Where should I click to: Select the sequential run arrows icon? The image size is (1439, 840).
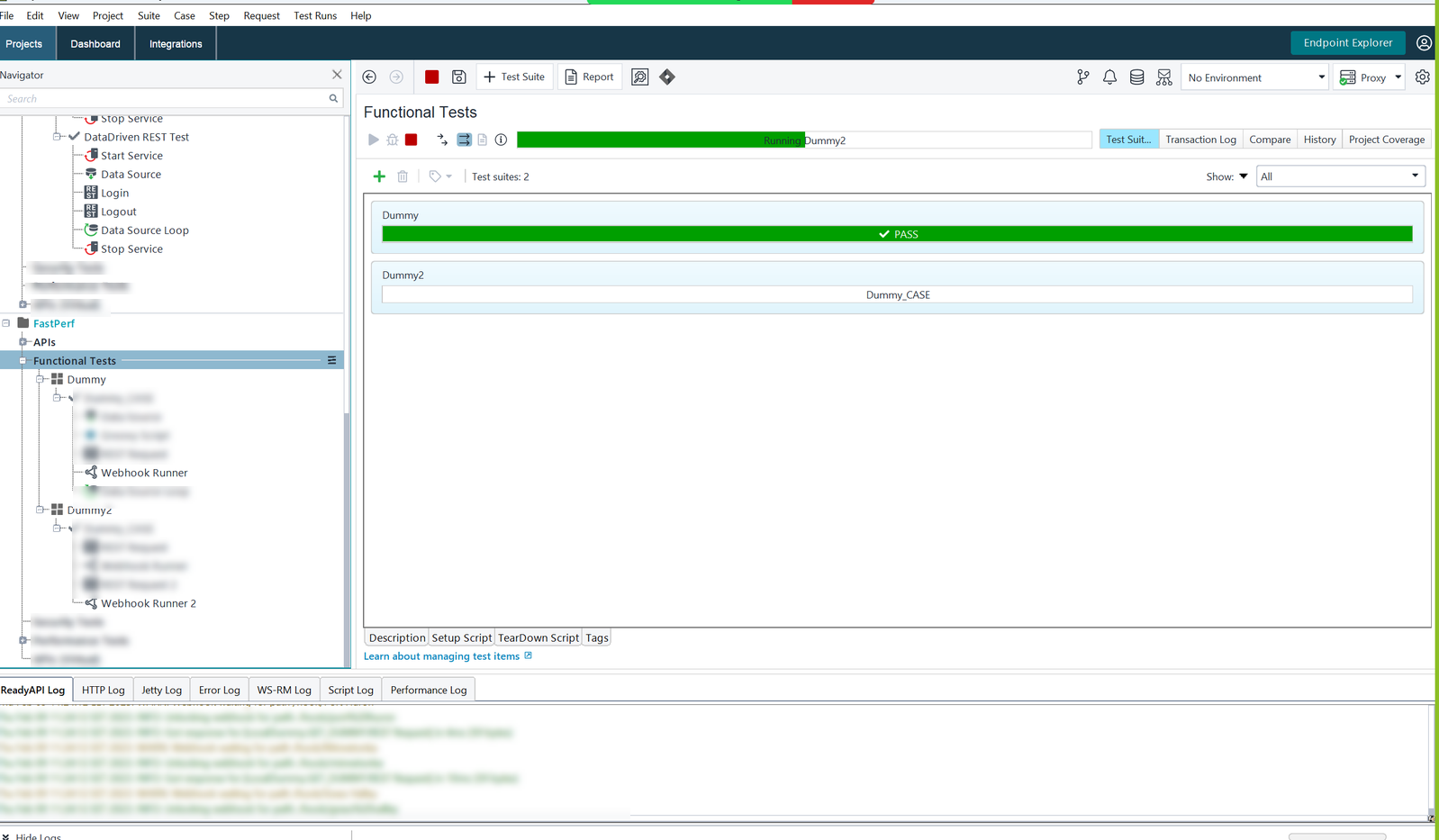[442, 140]
